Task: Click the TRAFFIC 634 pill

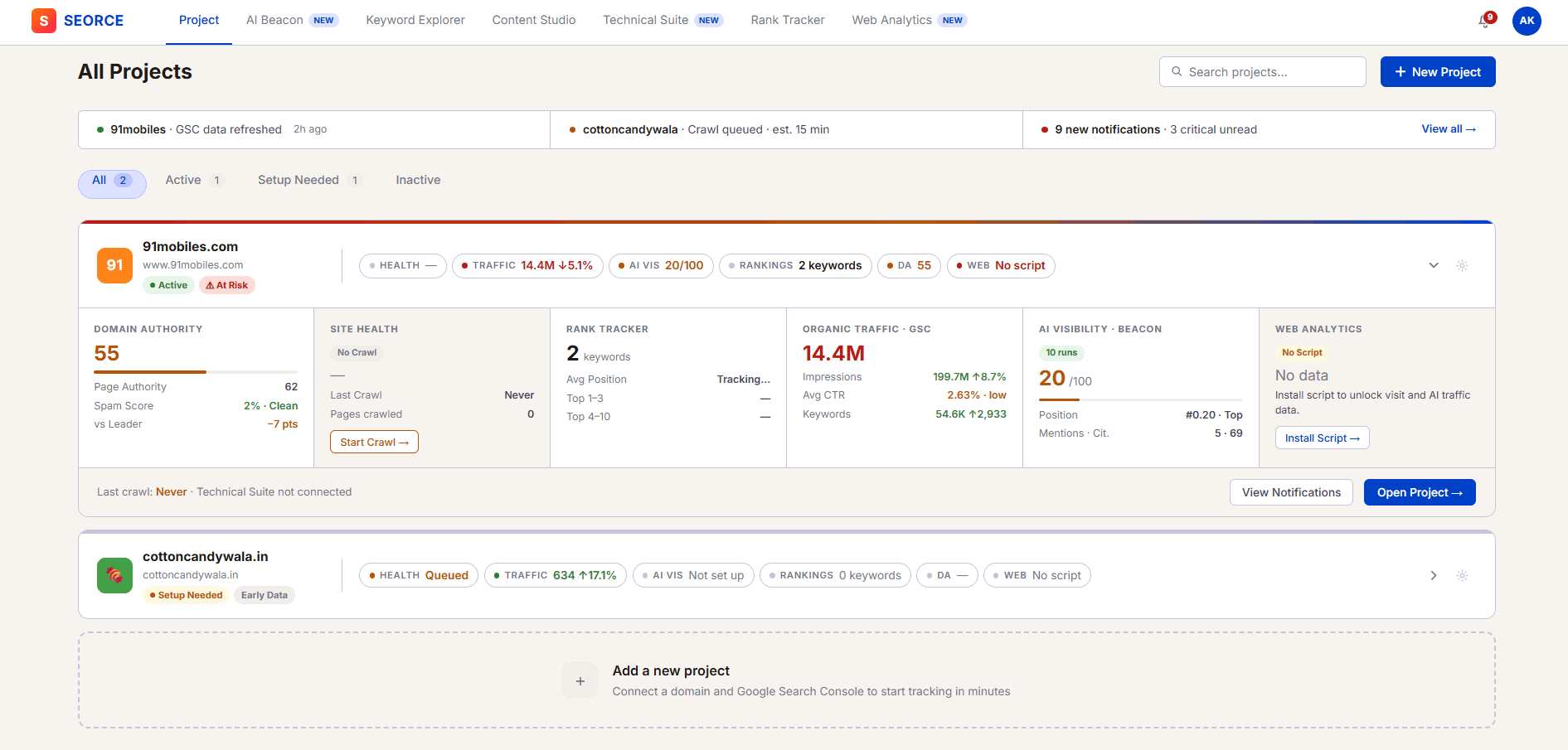Action: click(x=555, y=575)
